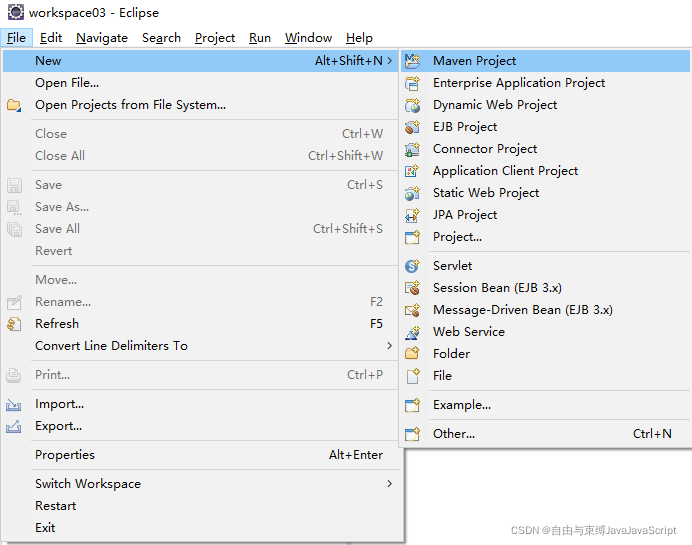Click the Example... wizard icon
Screen dimensions: 692x545
click(412, 405)
